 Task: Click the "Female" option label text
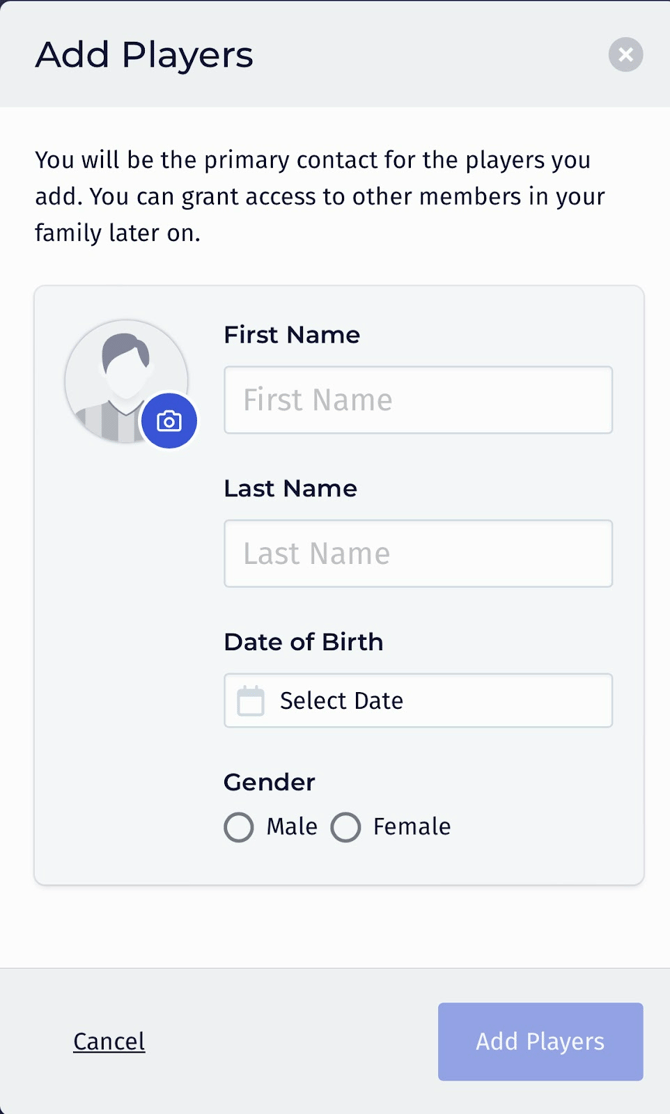point(412,827)
